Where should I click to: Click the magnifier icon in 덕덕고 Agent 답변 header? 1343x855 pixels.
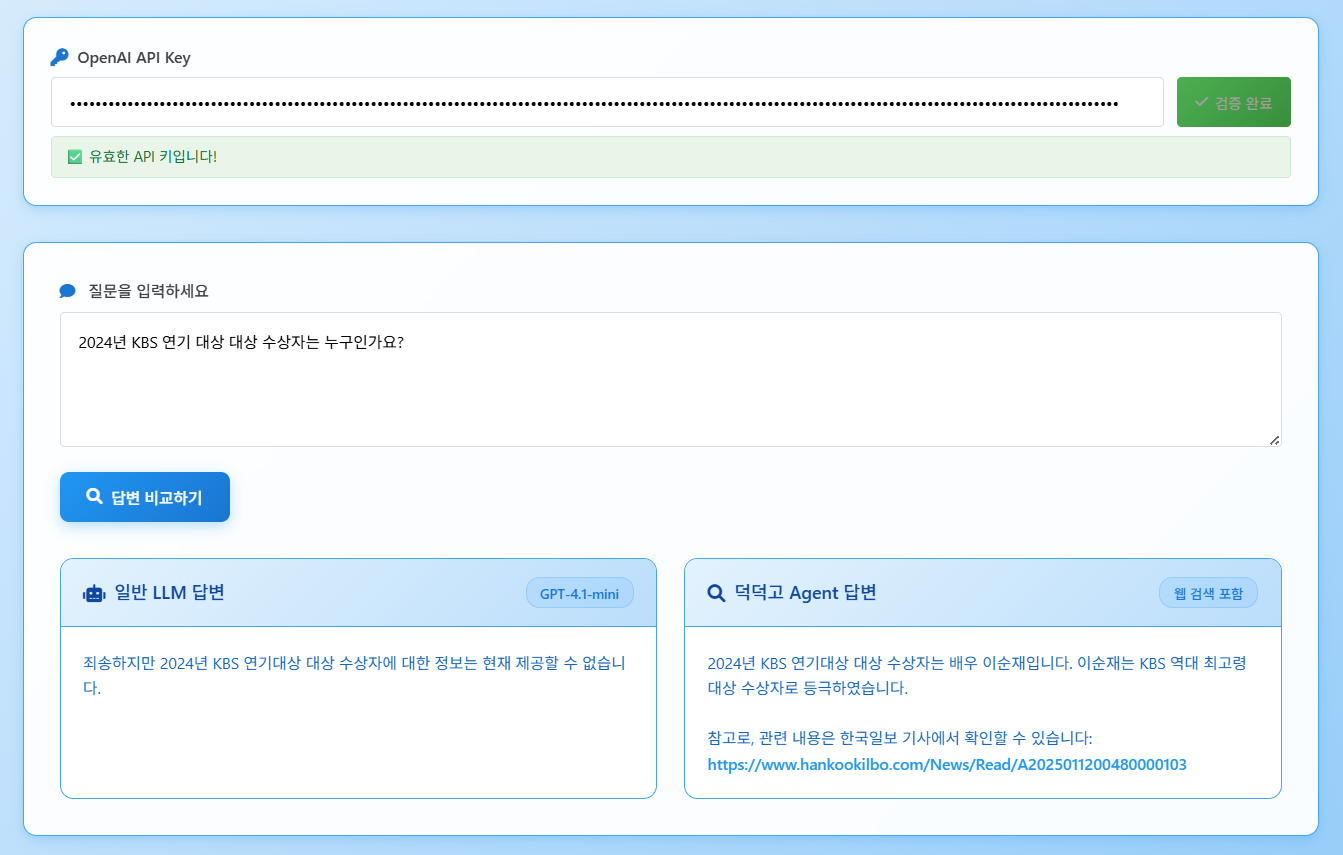point(716,593)
